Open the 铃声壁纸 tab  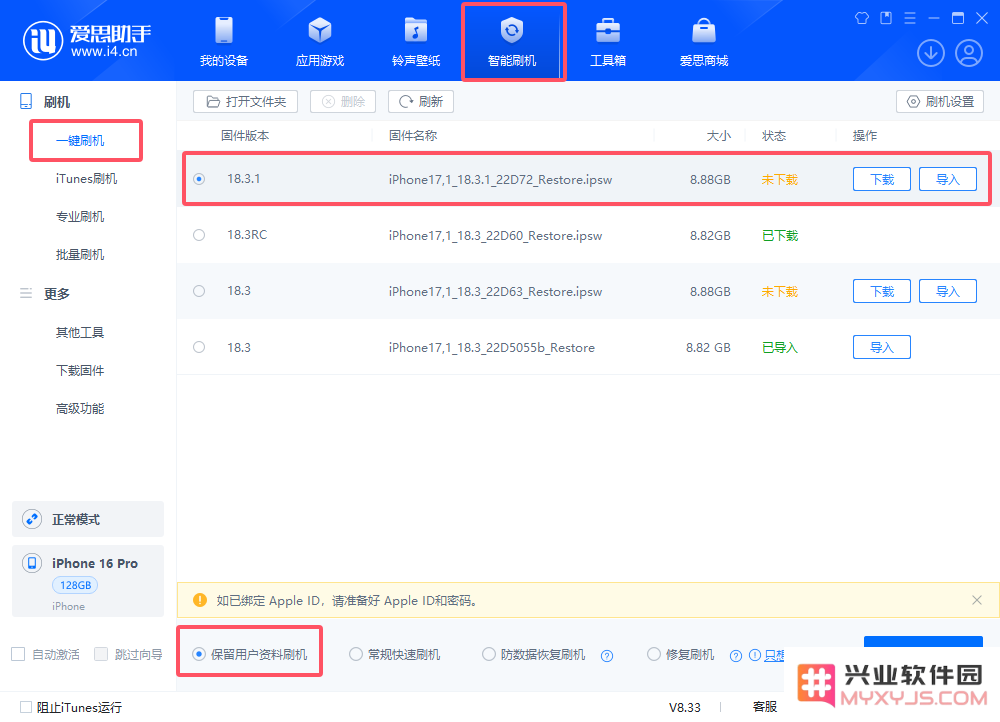click(416, 41)
